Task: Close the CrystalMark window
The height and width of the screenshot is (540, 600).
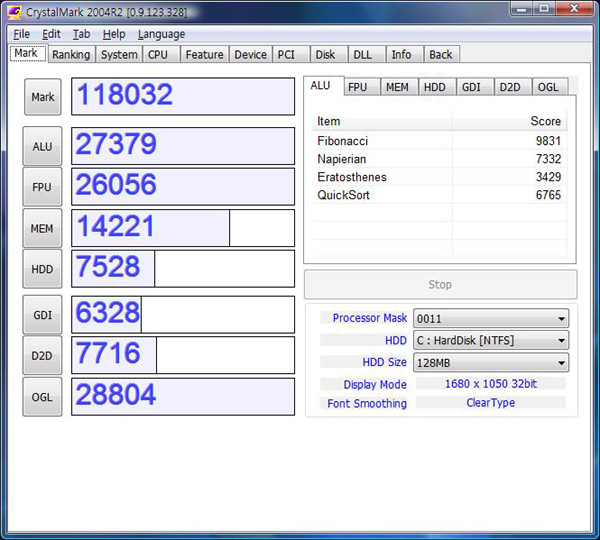Action: coord(574,8)
